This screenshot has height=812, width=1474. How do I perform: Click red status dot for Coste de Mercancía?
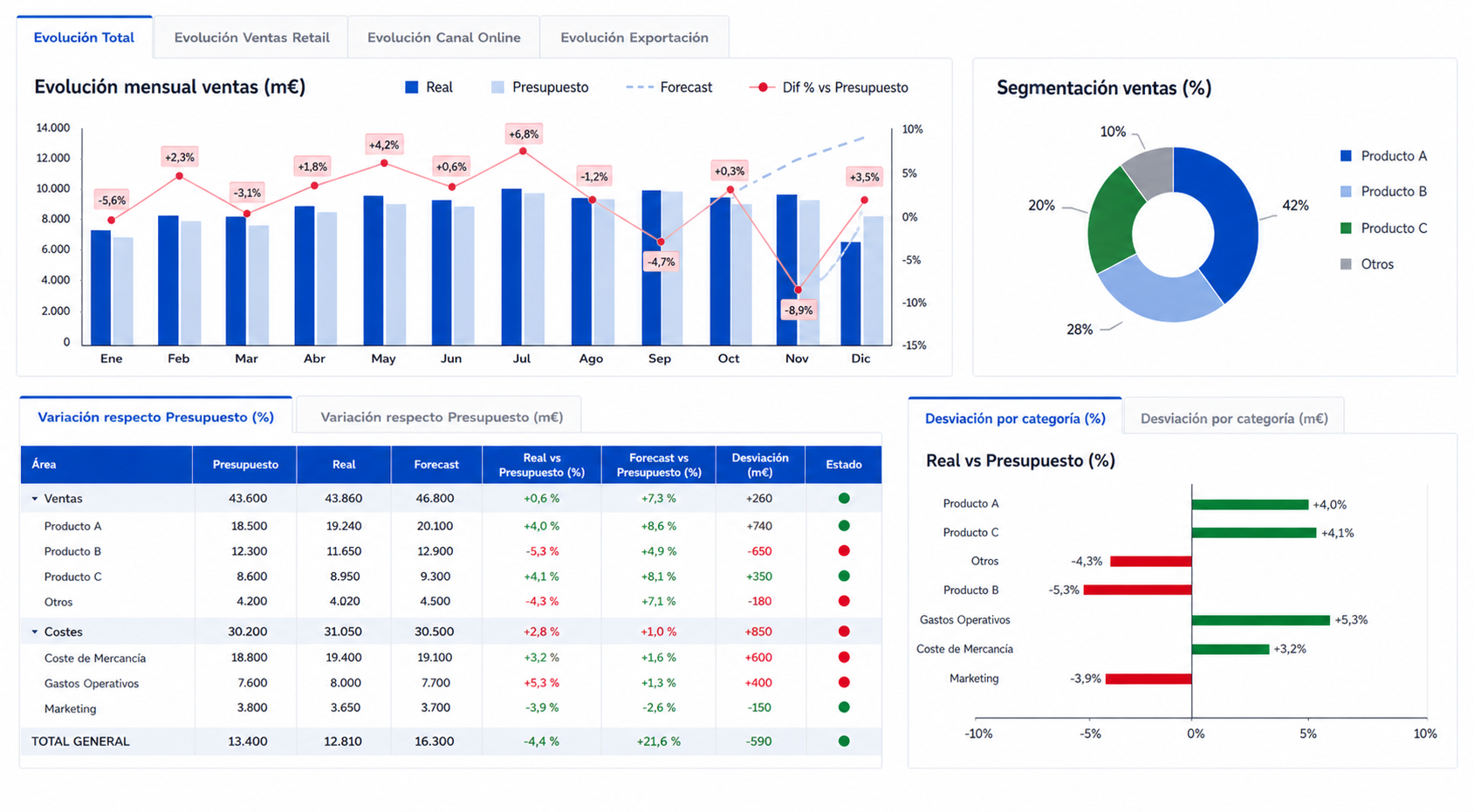844,658
